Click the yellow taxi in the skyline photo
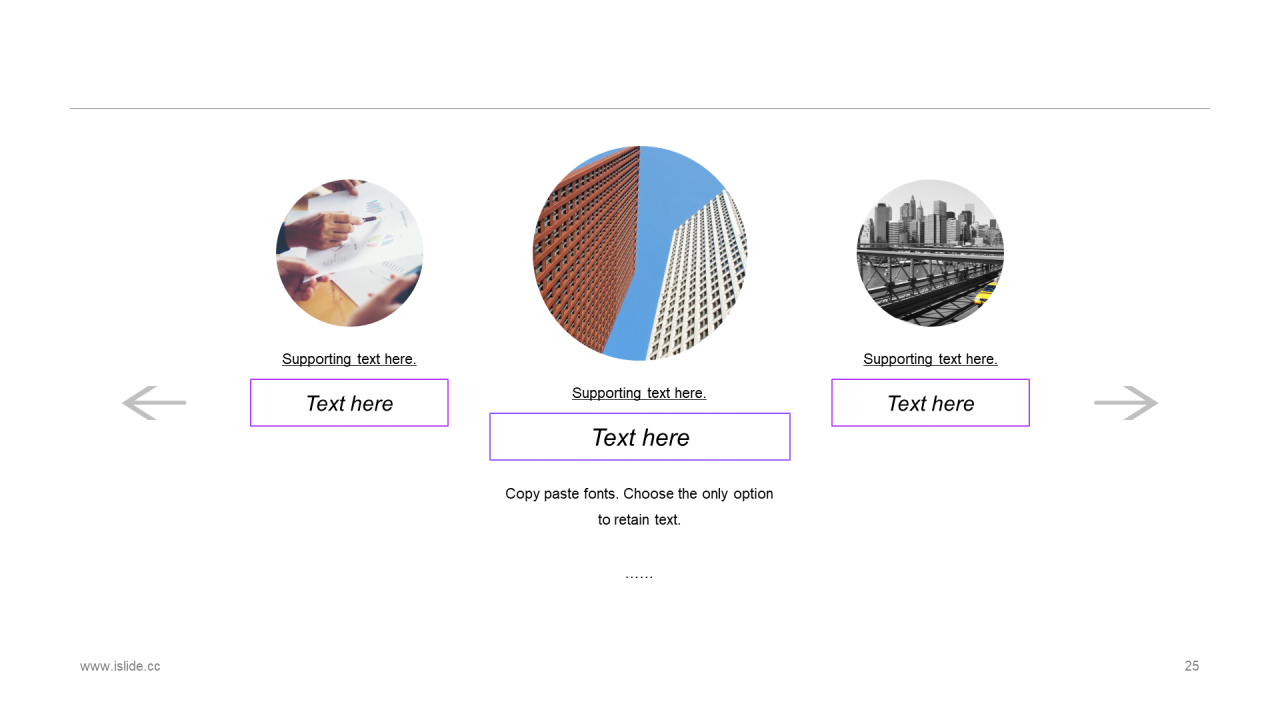Image resolution: width=1280 pixels, height=720 pixels. coord(986,292)
